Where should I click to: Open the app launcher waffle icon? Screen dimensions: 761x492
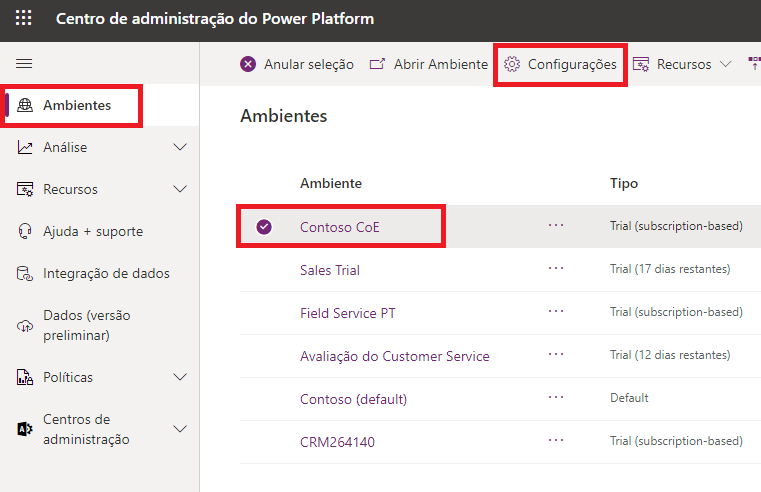pyautogui.click(x=23, y=19)
